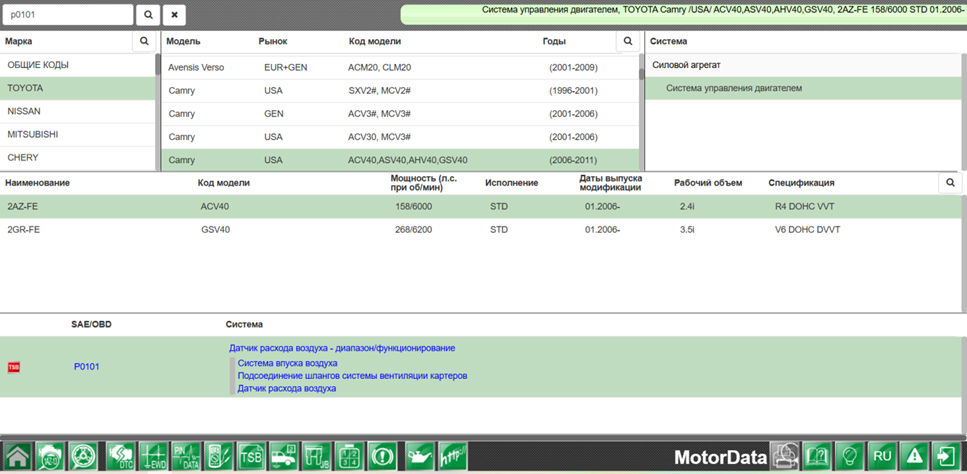Click the red TSB badge beside P0101
This screenshot has height=474, width=967.
(14, 367)
